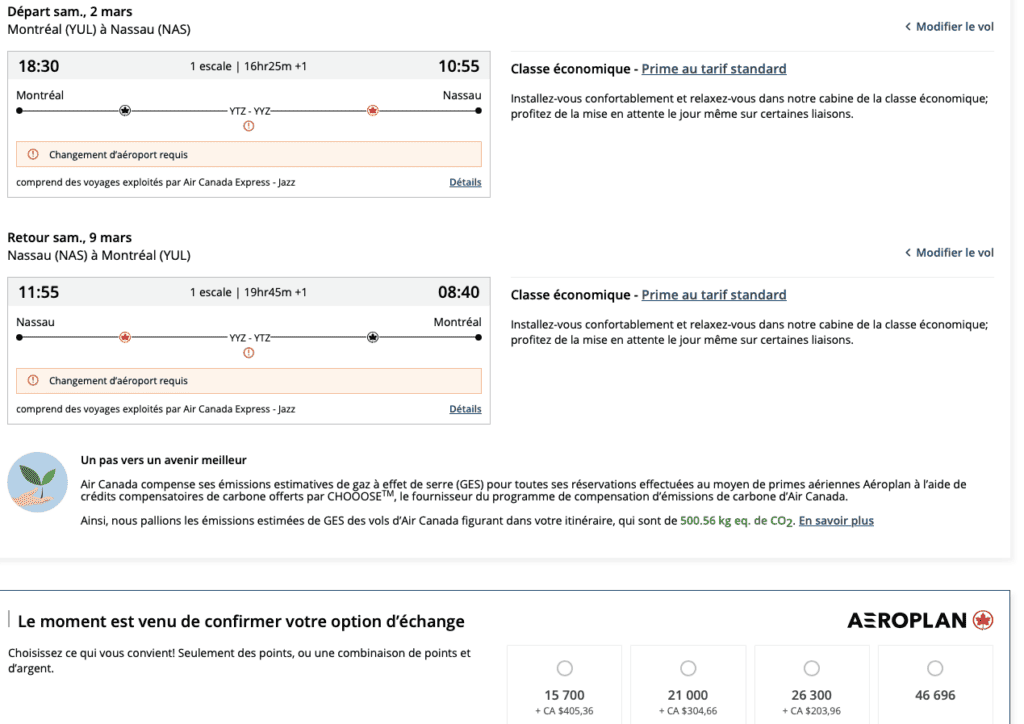Screen dimensions: 1024x724
Task: Click the En savoir plus link
Action: [x=836, y=521]
